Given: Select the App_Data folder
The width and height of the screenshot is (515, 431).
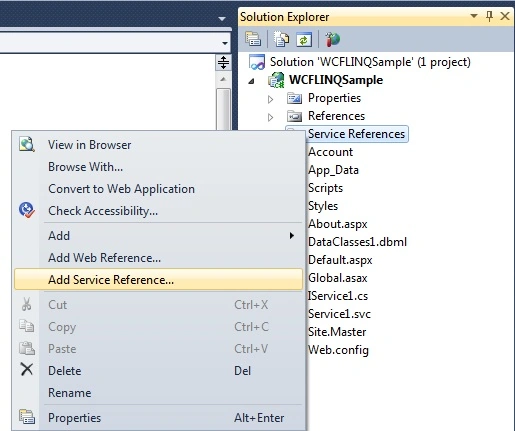Looking at the screenshot, I should click(333, 170).
